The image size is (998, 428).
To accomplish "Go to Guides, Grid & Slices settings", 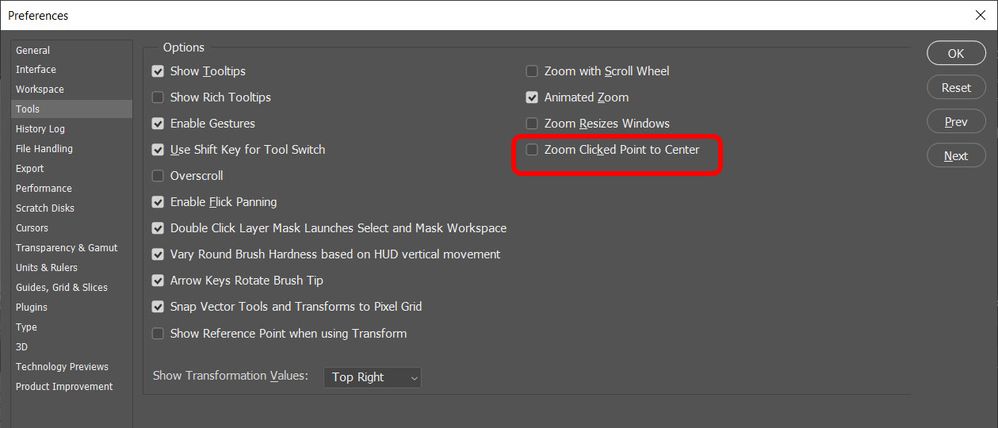I will [x=62, y=287].
